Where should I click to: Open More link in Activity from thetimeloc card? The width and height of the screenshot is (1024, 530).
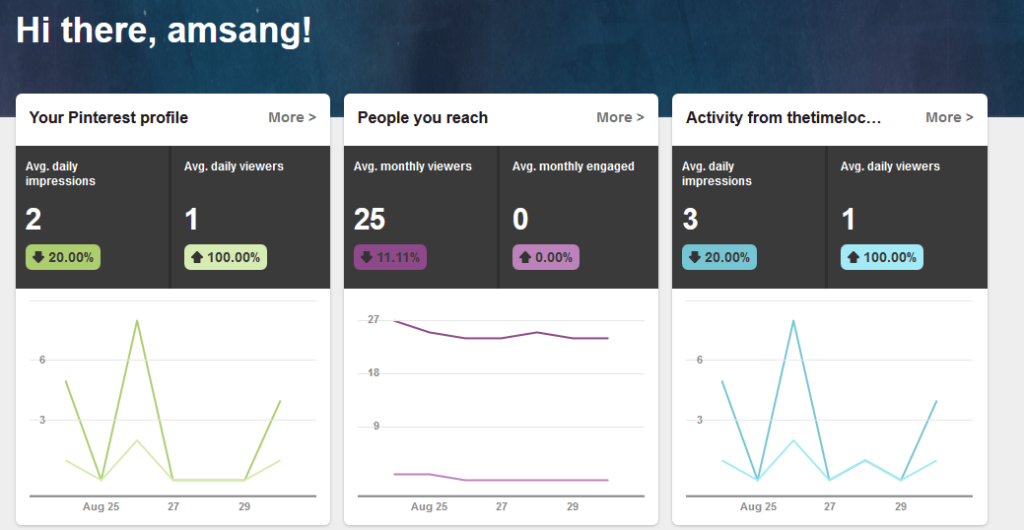(x=949, y=117)
